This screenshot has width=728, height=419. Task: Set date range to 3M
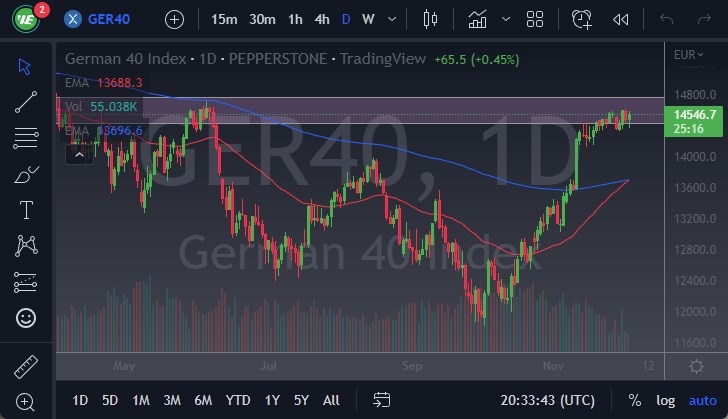point(172,400)
